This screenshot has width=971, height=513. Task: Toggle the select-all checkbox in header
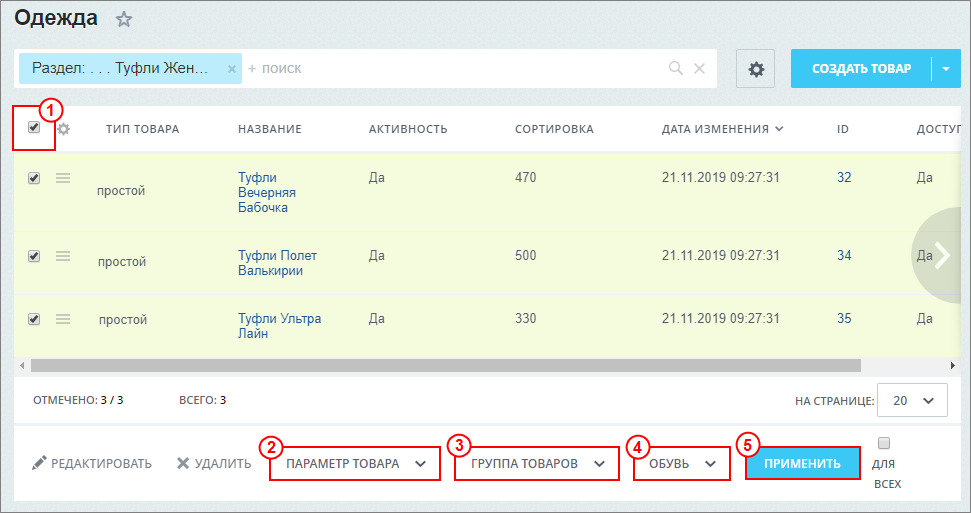34,128
